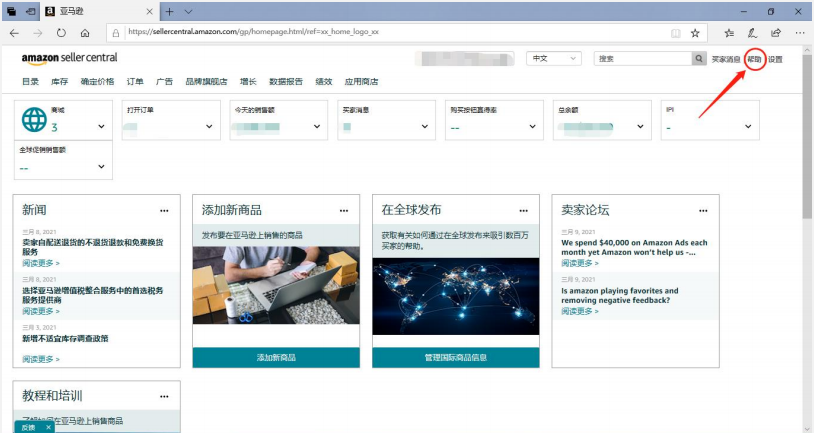The width and height of the screenshot is (814, 433).
Task: Click the browser forward arrow
Action: tap(37, 33)
